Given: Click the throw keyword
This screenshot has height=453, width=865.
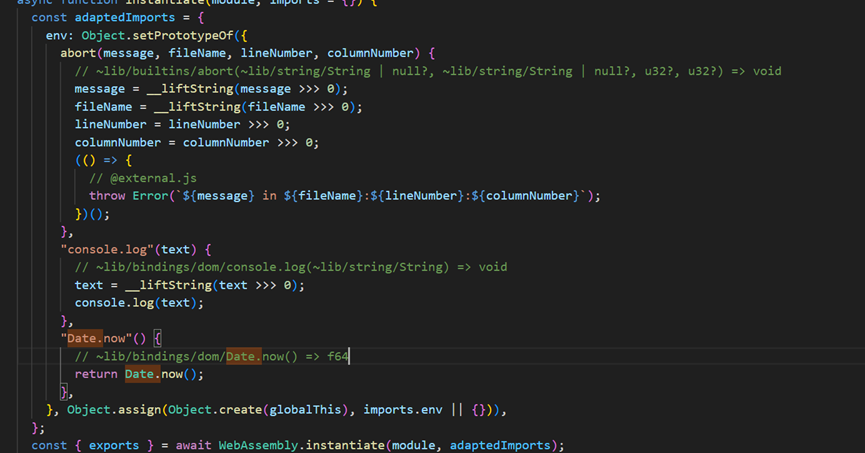Looking at the screenshot, I should tap(107, 196).
